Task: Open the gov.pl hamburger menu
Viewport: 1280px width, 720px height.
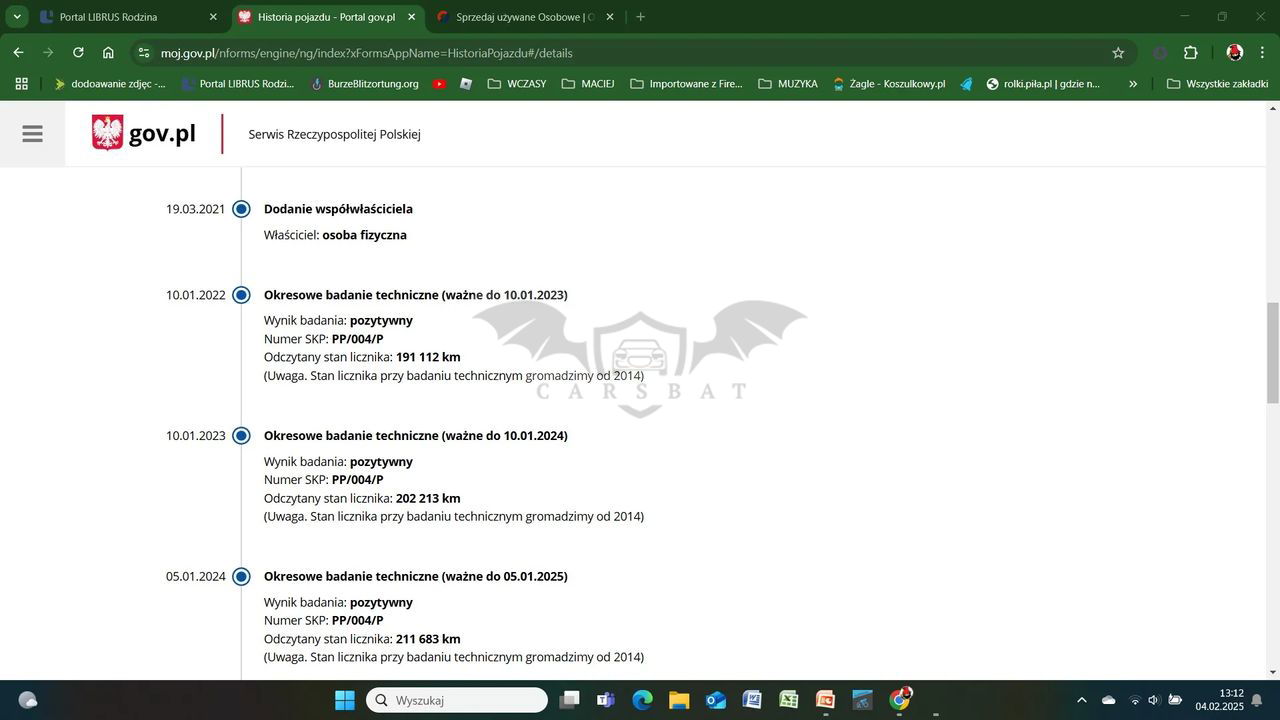Action: pos(32,133)
